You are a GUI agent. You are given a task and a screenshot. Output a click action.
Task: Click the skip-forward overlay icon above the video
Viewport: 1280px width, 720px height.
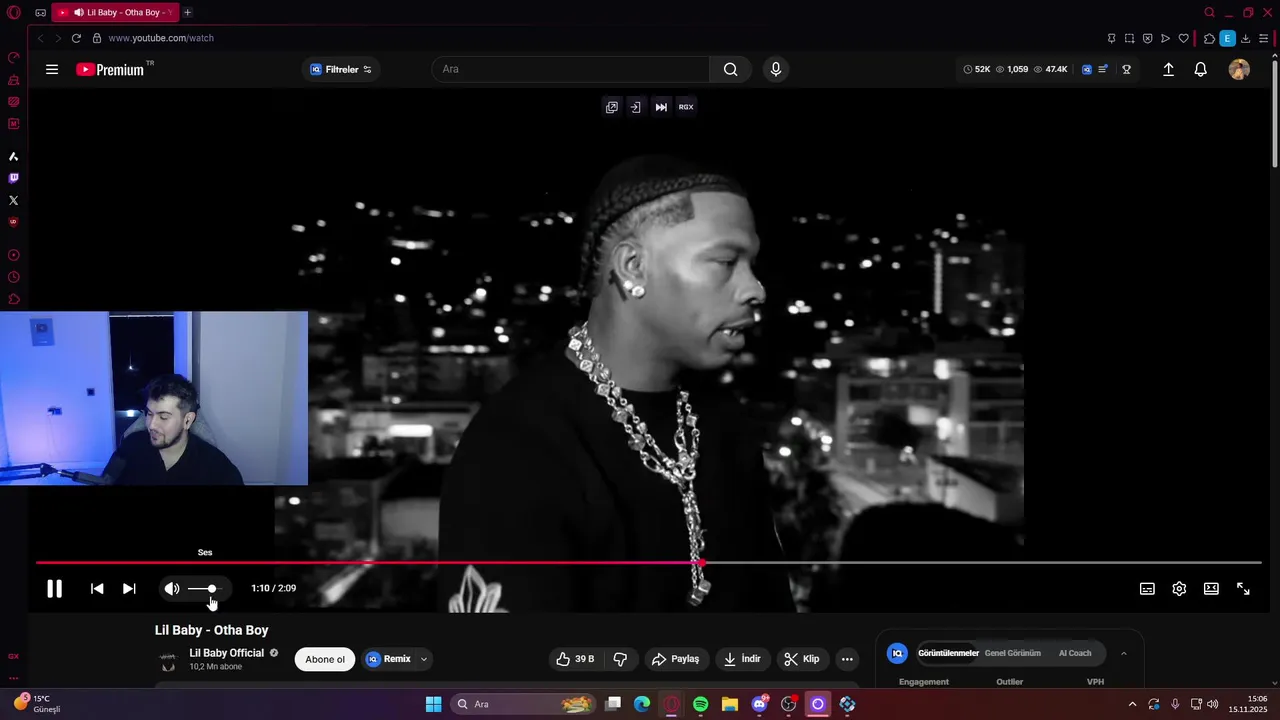[661, 107]
